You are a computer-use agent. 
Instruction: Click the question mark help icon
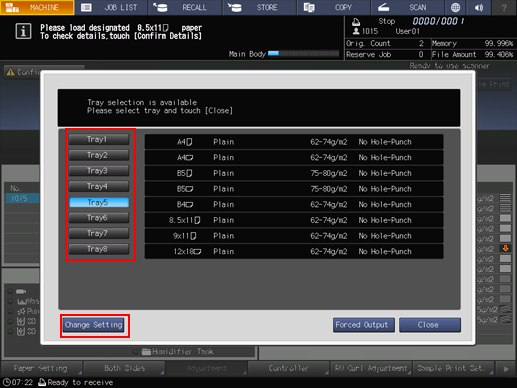coord(504,7)
